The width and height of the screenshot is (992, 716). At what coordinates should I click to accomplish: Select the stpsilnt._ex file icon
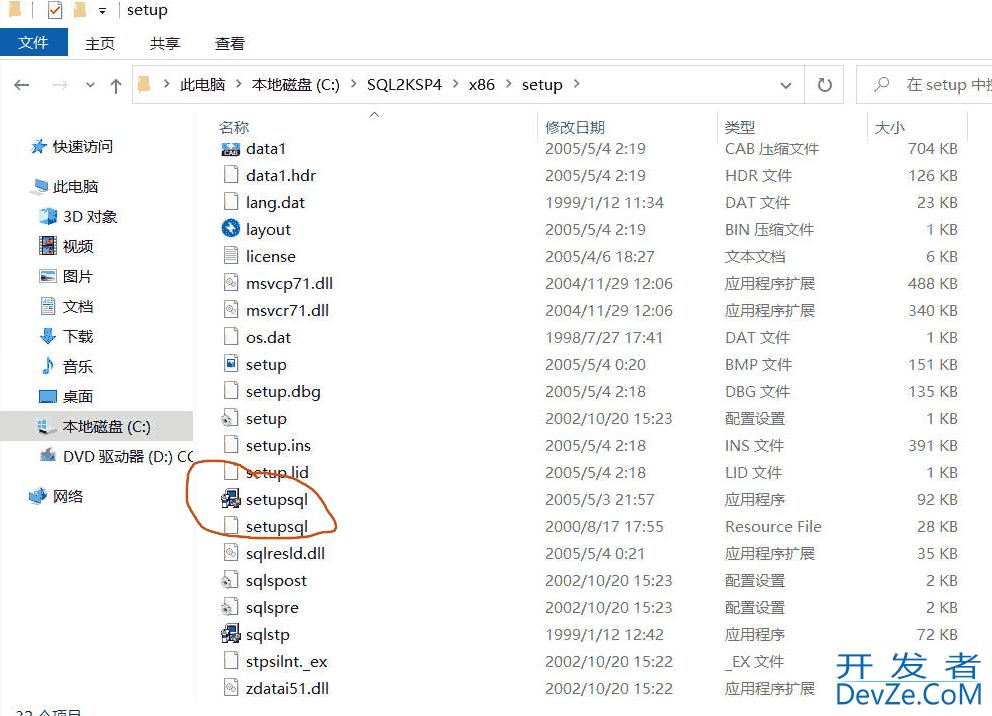pos(231,661)
